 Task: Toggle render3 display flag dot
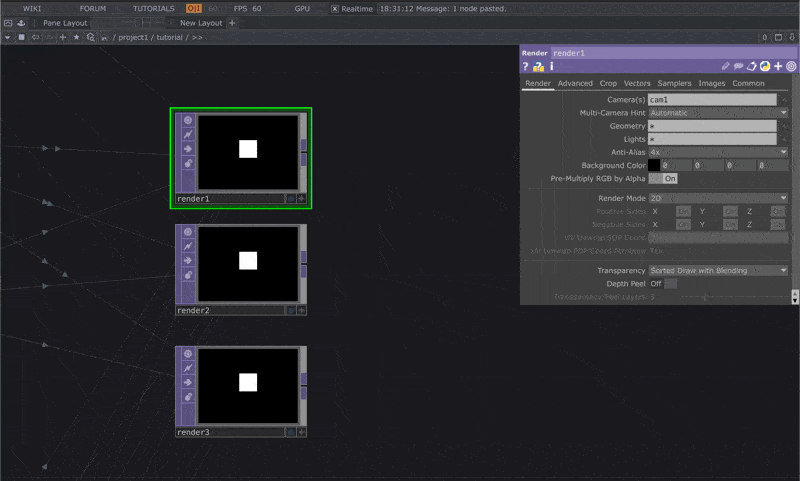(291, 432)
